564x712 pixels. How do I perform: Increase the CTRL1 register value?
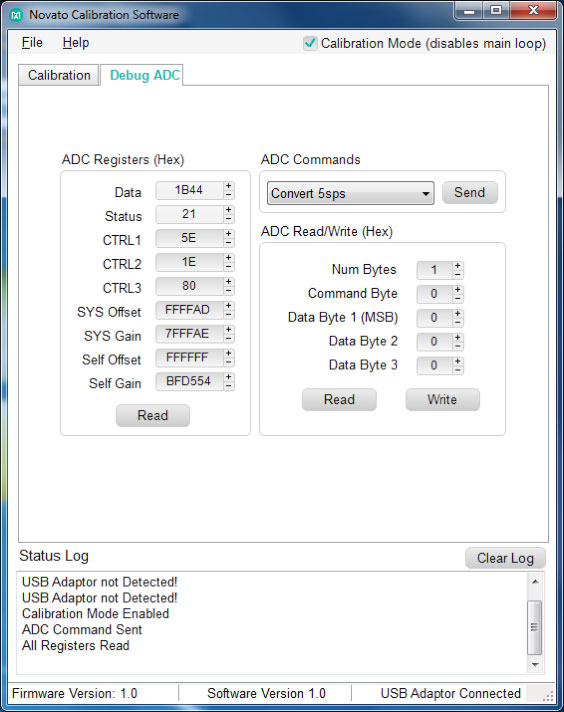click(x=228, y=233)
